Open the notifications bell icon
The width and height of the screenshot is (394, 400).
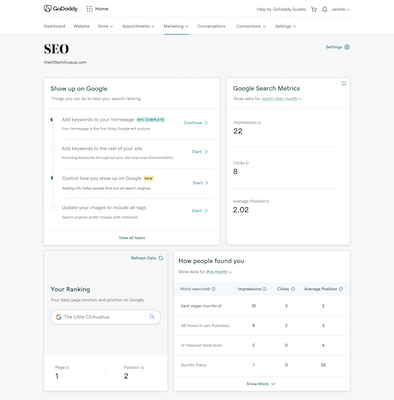[x=325, y=9]
